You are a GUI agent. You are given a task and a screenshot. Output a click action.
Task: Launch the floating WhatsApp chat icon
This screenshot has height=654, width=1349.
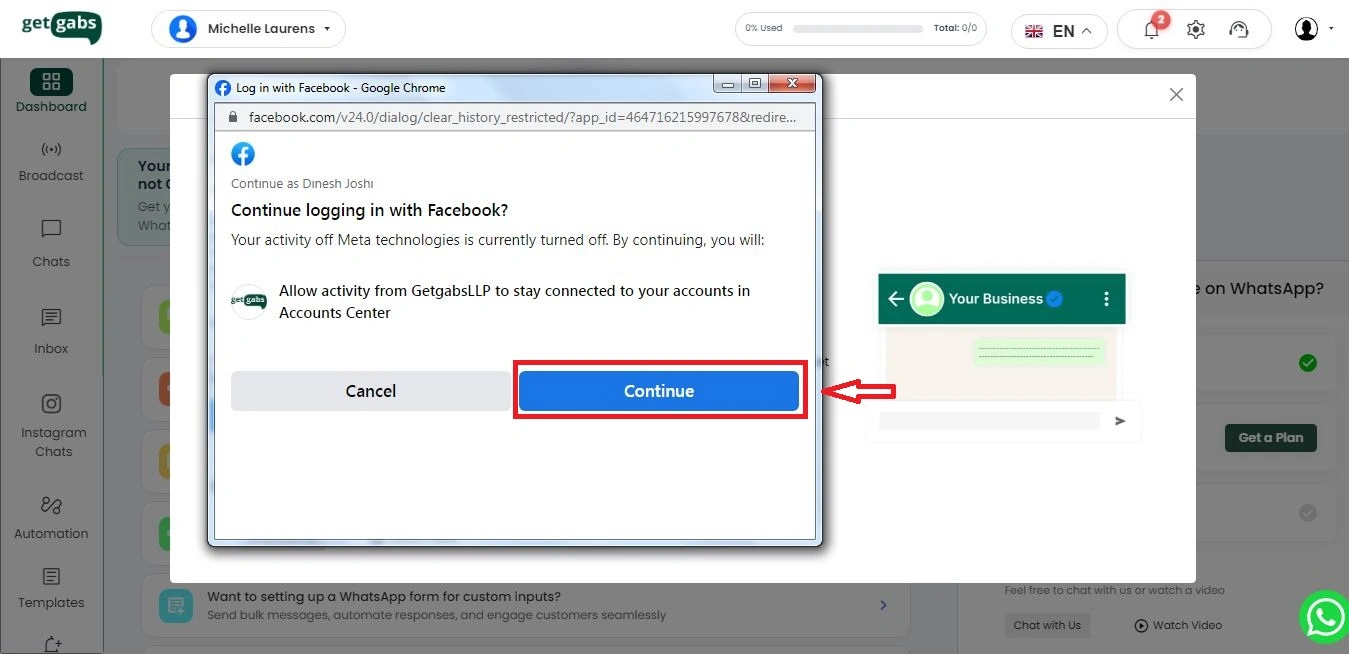point(1324,617)
